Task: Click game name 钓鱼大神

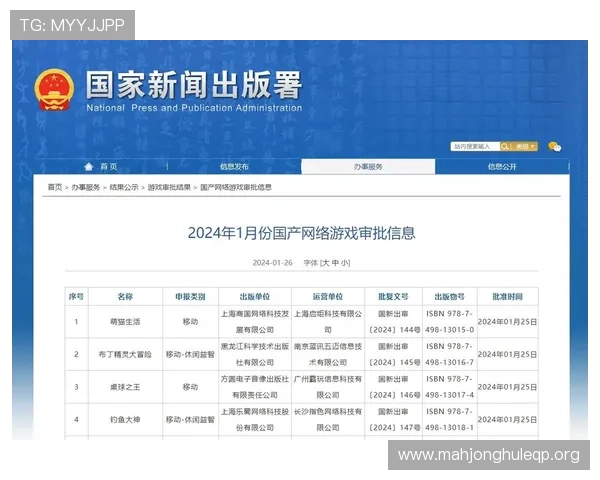Action: (125, 420)
